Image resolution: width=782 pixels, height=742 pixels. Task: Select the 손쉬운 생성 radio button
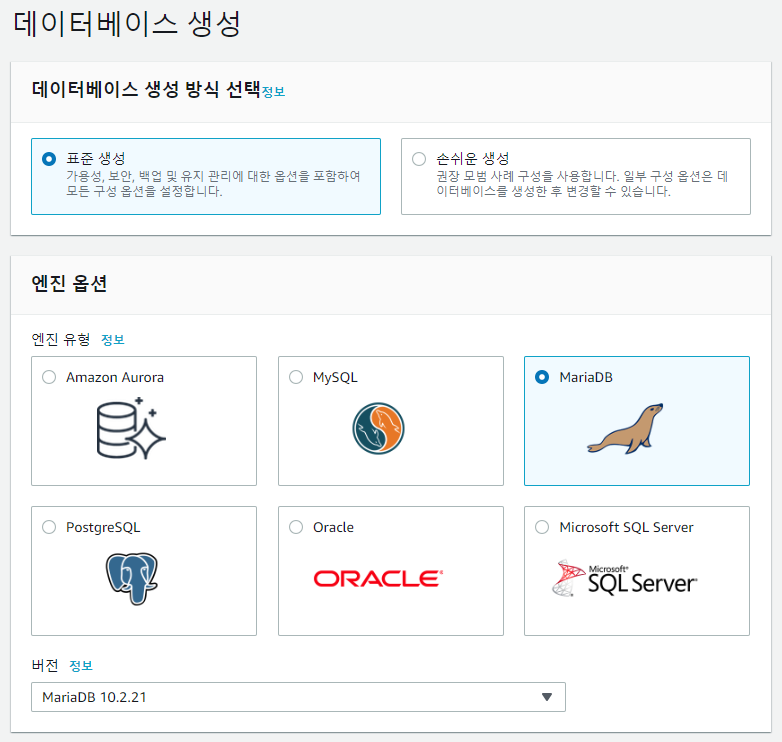419,159
